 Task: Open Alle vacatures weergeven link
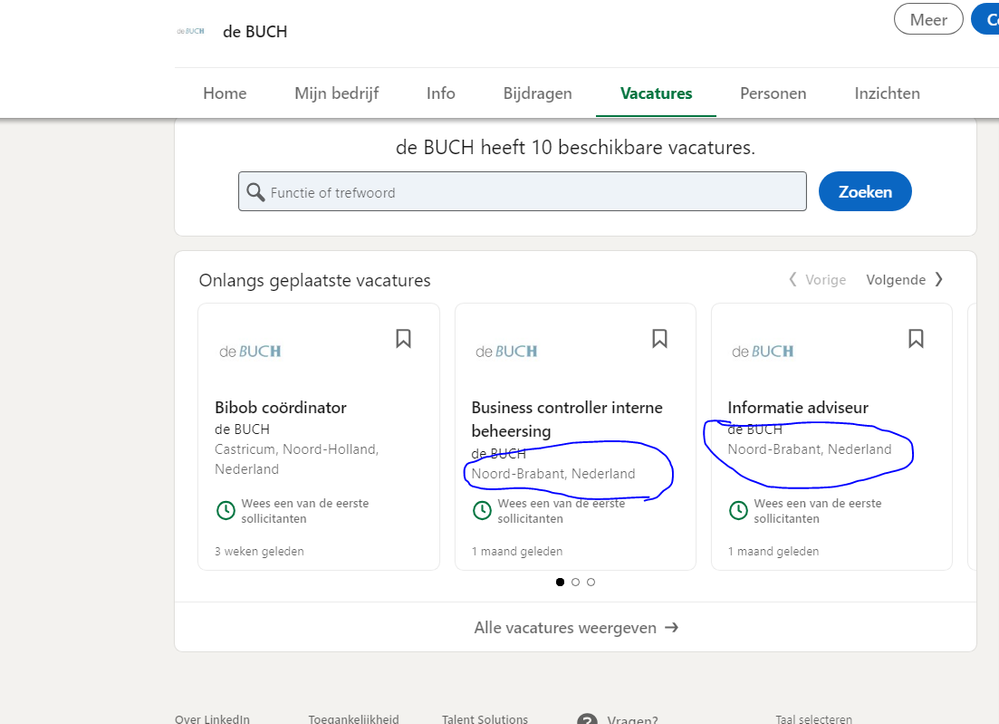tap(576, 628)
